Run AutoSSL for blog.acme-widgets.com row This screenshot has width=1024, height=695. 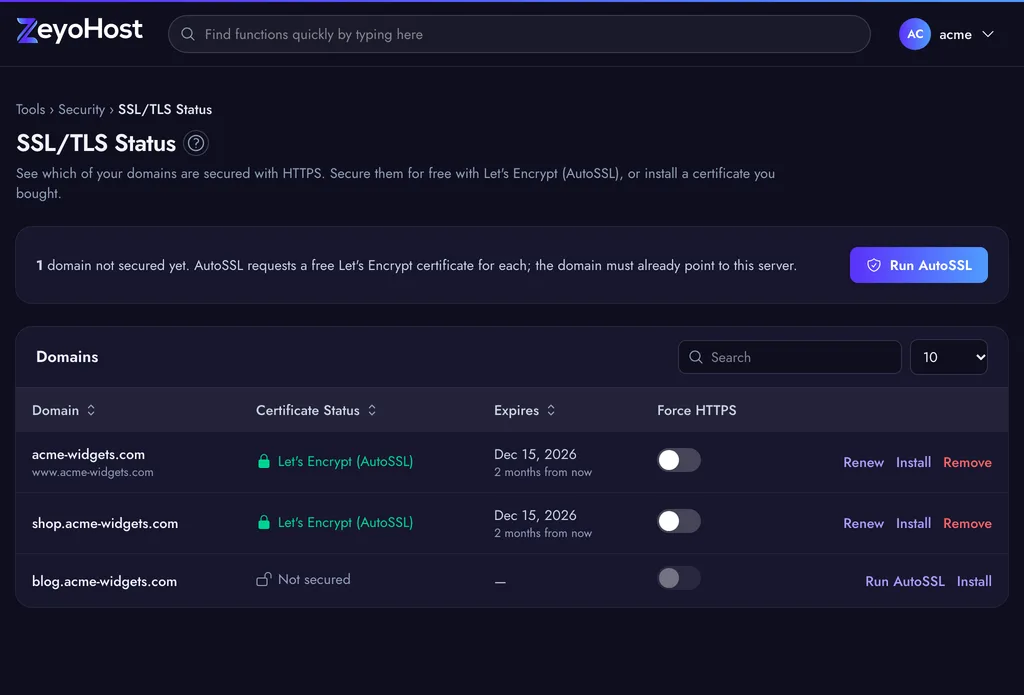pos(904,581)
